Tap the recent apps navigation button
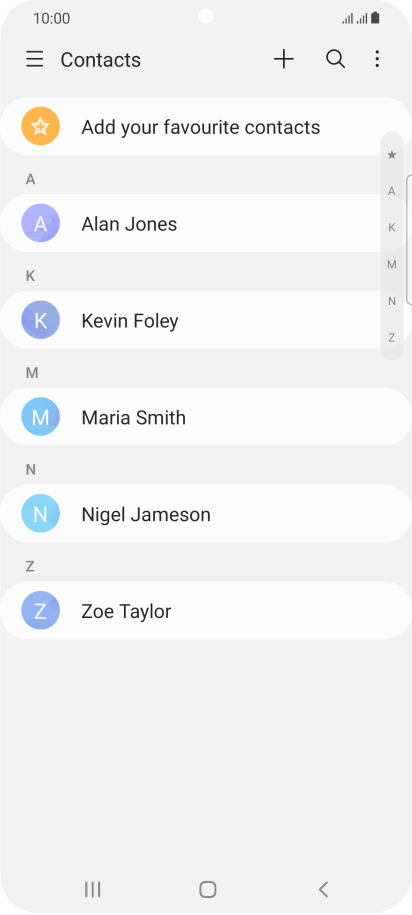Image resolution: width=412 pixels, height=915 pixels. [x=92, y=889]
